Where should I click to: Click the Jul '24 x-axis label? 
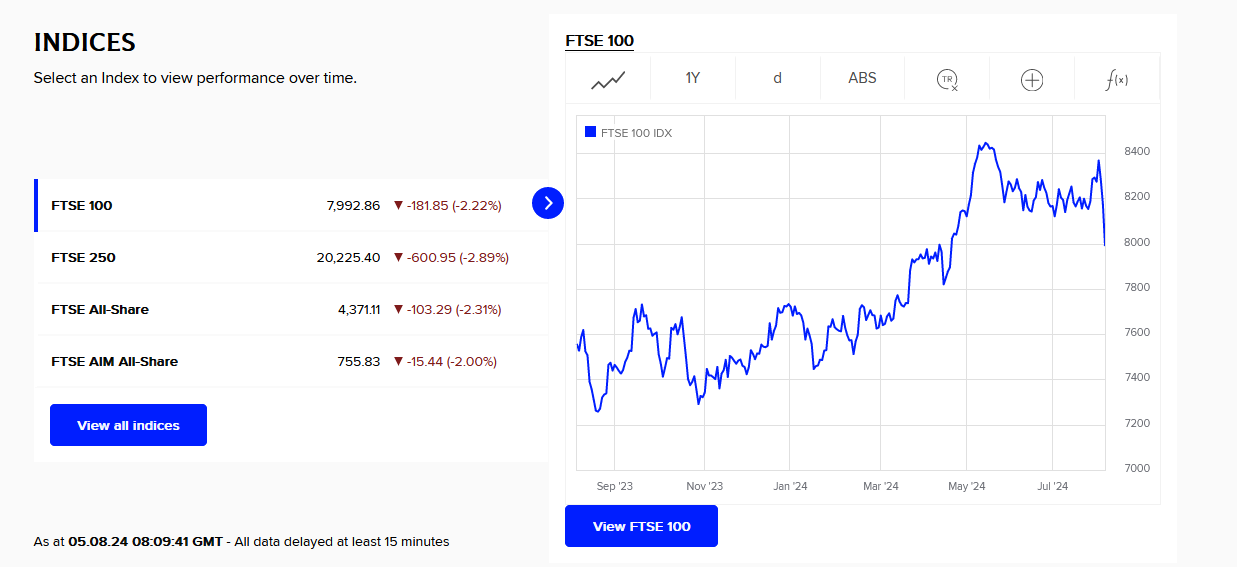pos(1053,486)
